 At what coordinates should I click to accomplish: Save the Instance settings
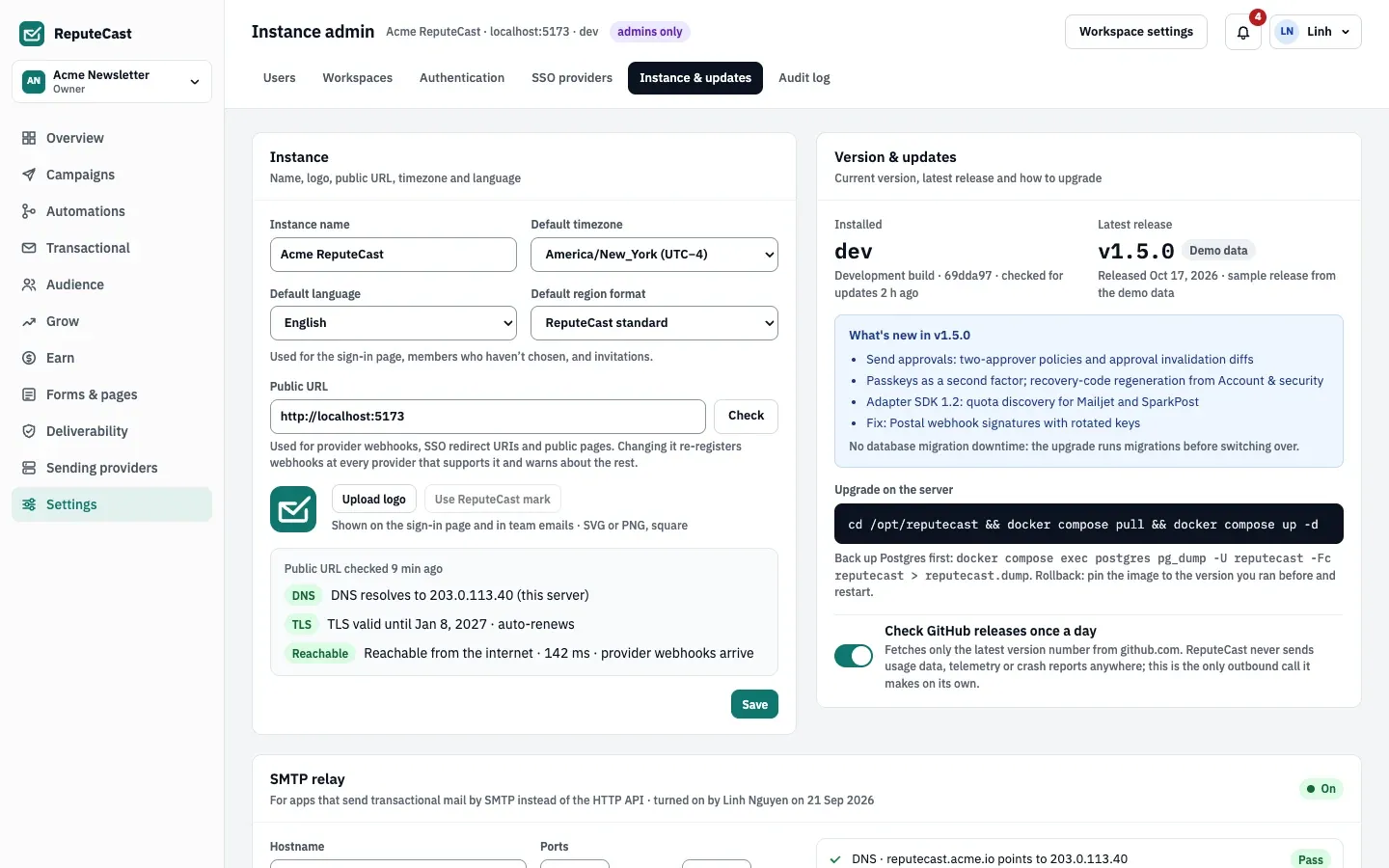click(754, 704)
